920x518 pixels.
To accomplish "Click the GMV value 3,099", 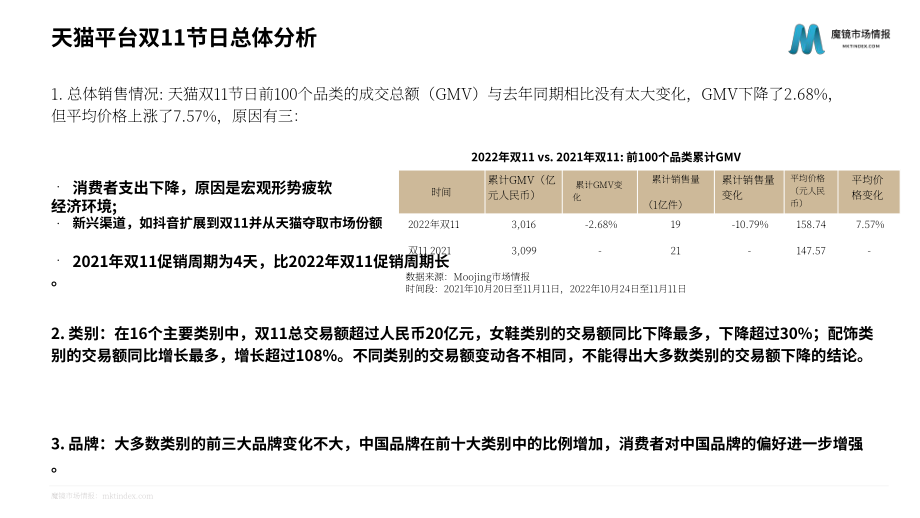I will (523, 250).
